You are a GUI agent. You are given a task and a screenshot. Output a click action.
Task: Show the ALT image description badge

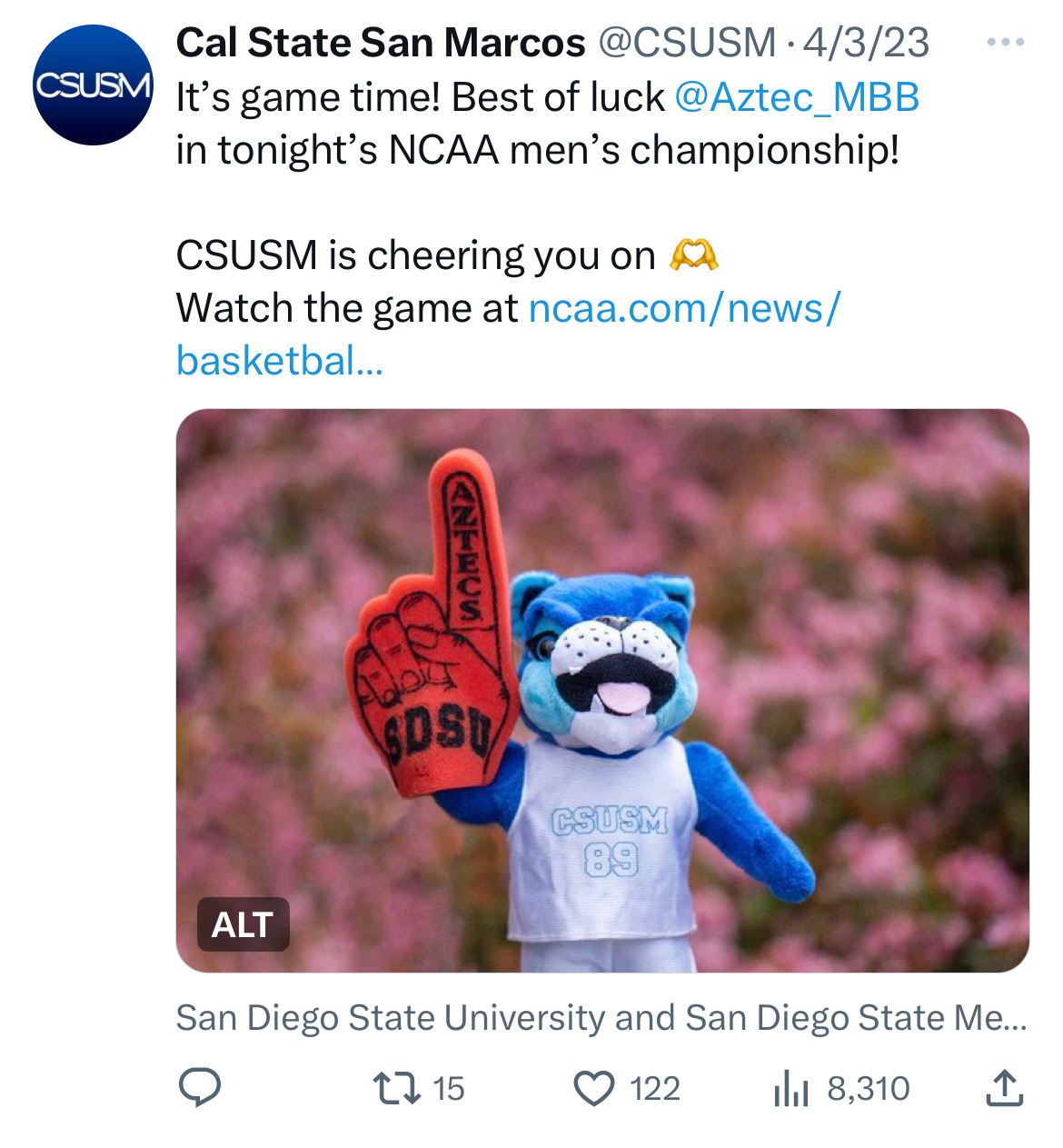(x=243, y=924)
